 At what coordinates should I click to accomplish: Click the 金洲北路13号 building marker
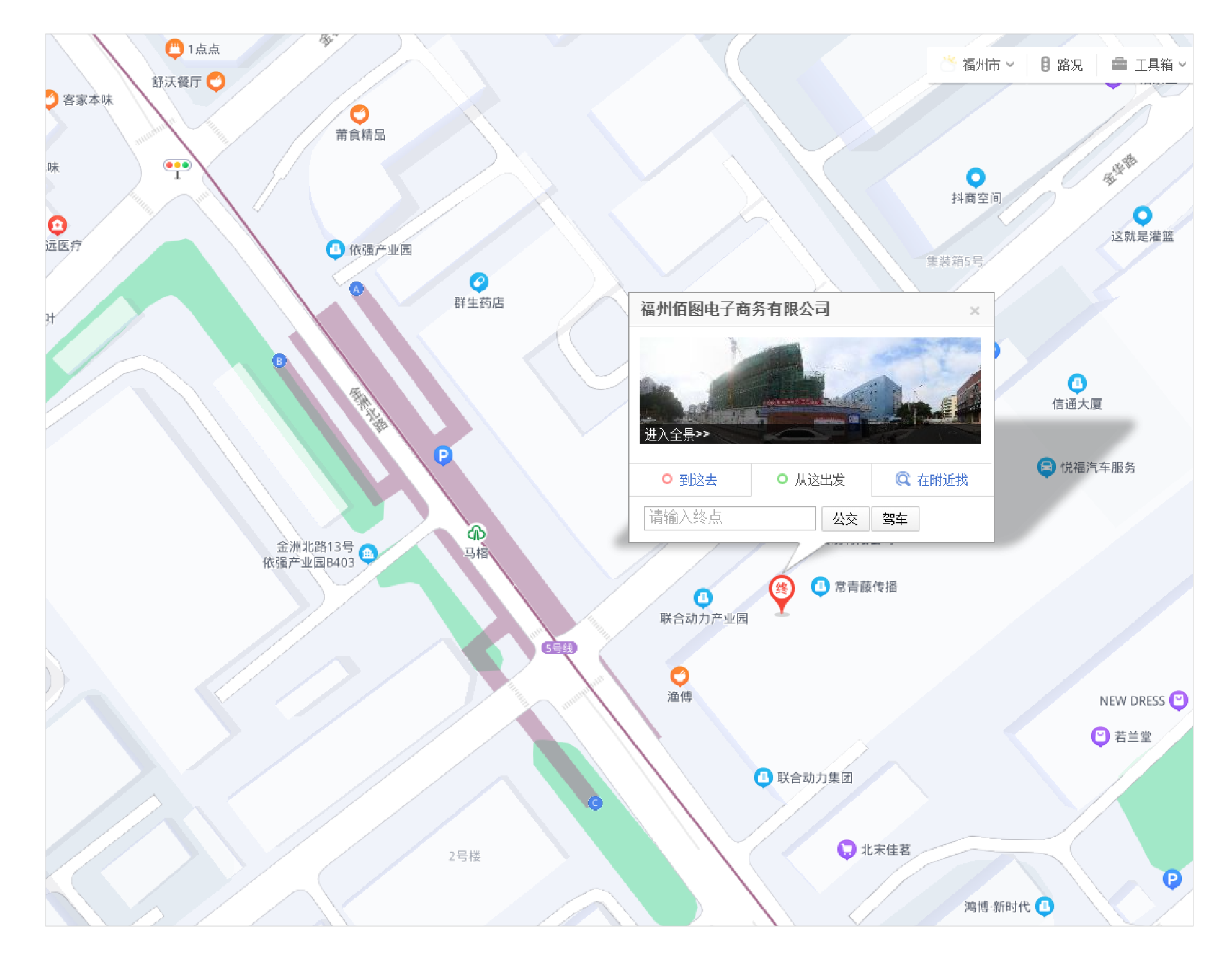[x=368, y=553]
